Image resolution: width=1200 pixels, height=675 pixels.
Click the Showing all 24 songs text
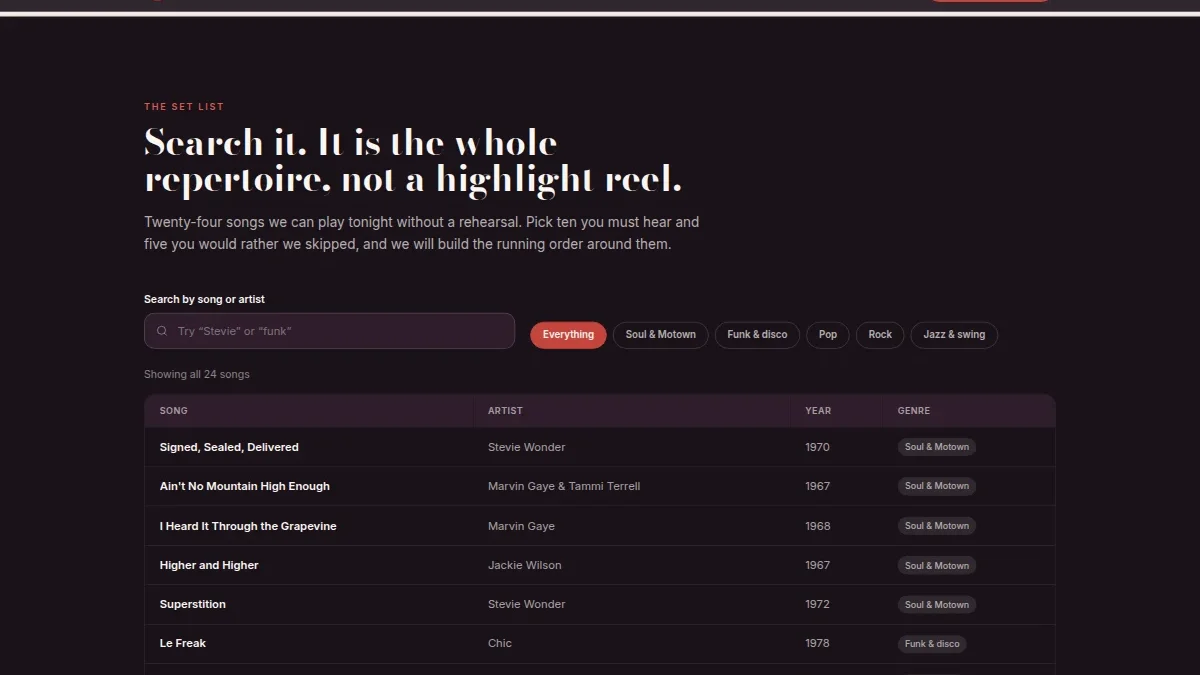point(197,374)
